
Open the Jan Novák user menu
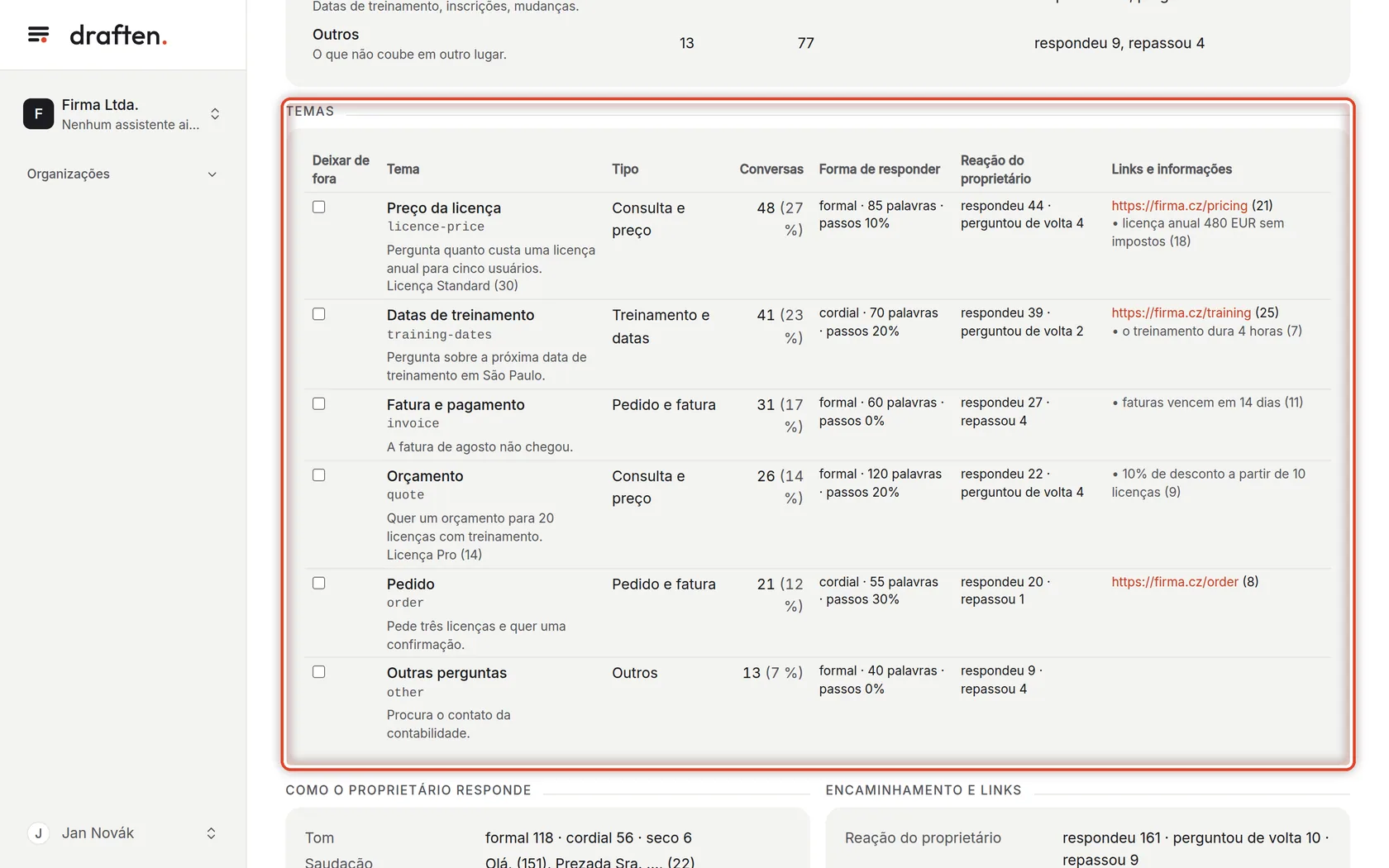coord(122,833)
